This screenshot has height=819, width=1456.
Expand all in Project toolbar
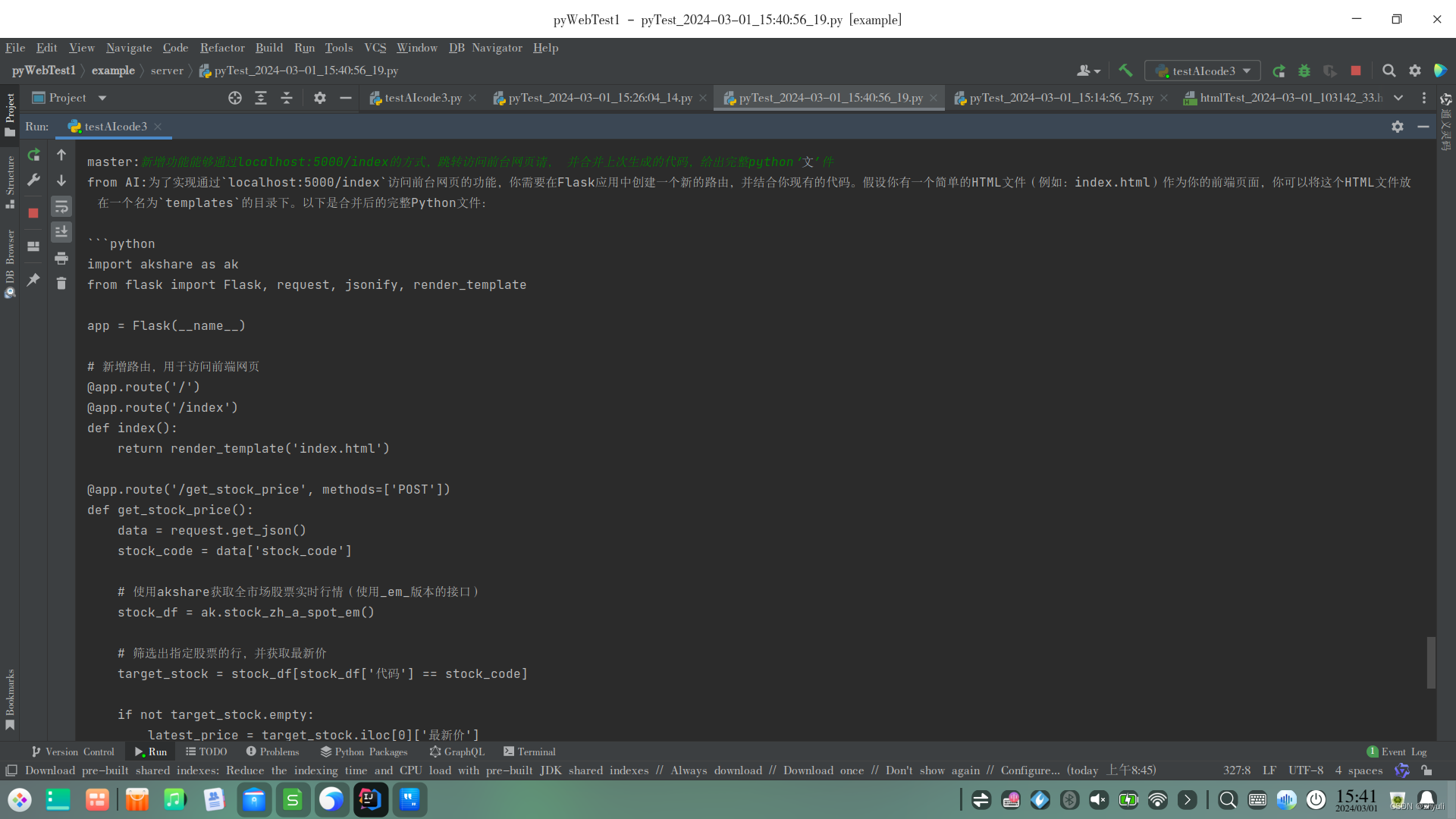click(261, 98)
